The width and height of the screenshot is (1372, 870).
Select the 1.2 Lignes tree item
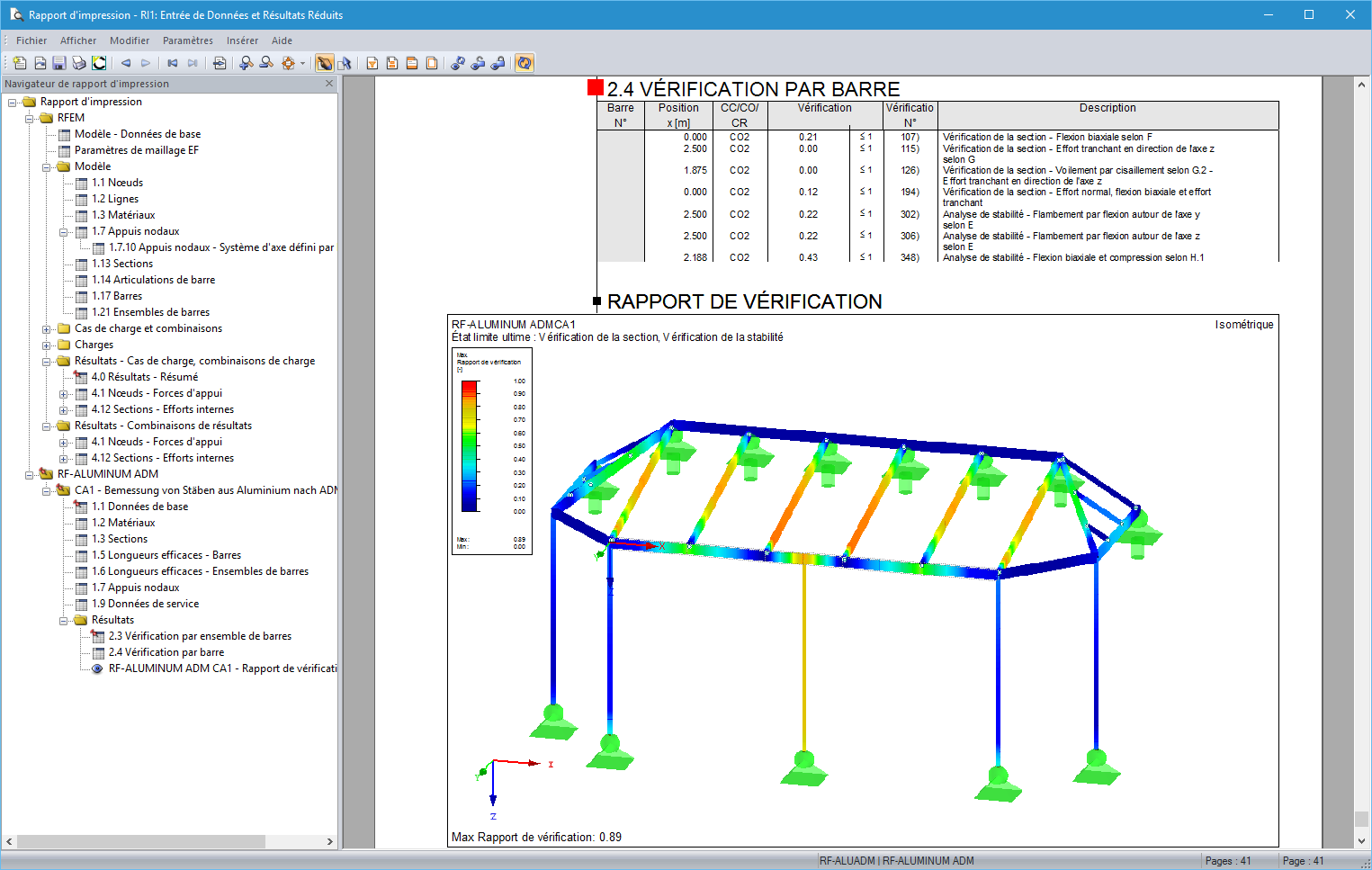click(x=115, y=199)
